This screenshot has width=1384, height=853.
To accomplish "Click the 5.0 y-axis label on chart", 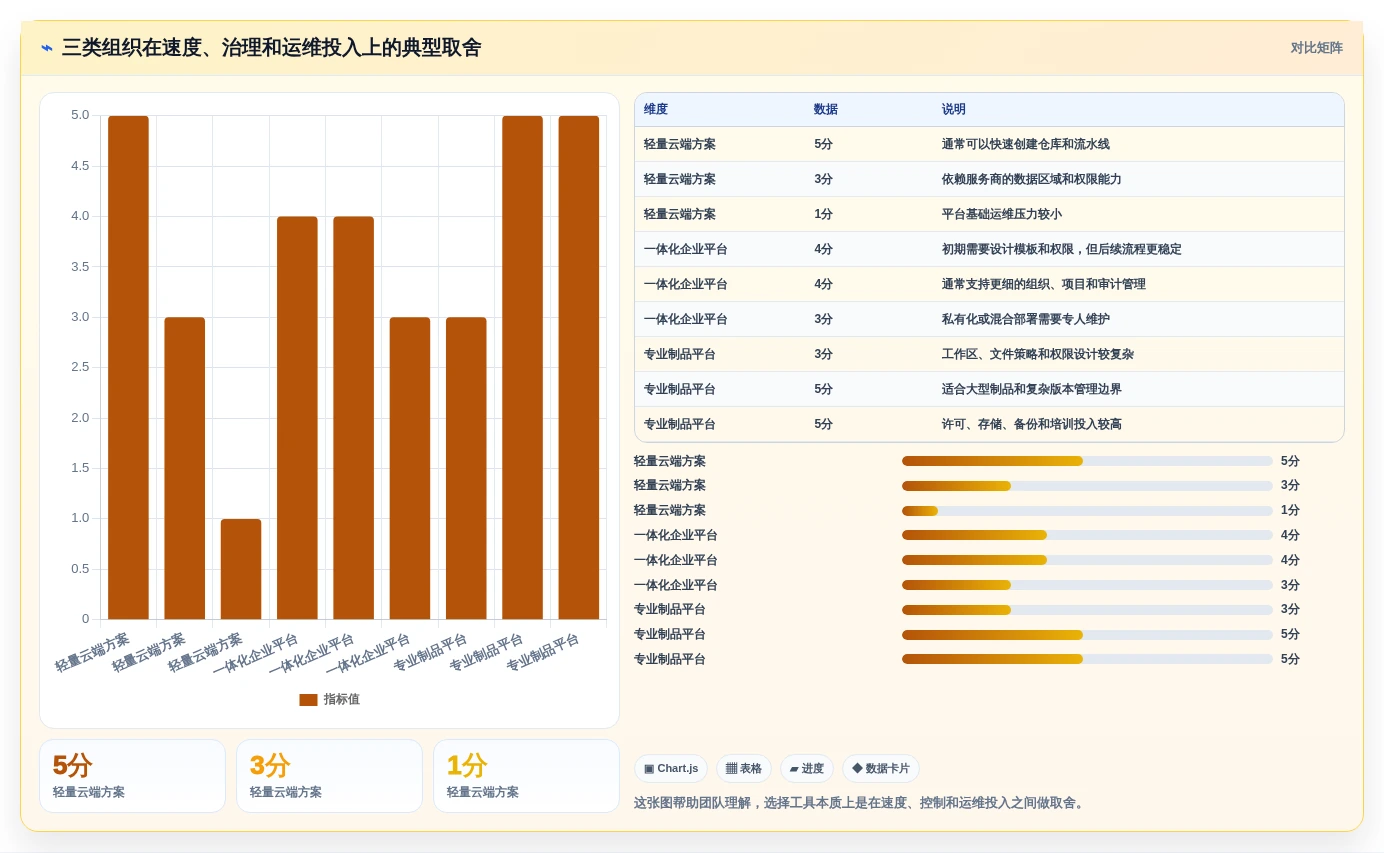I will (80, 115).
